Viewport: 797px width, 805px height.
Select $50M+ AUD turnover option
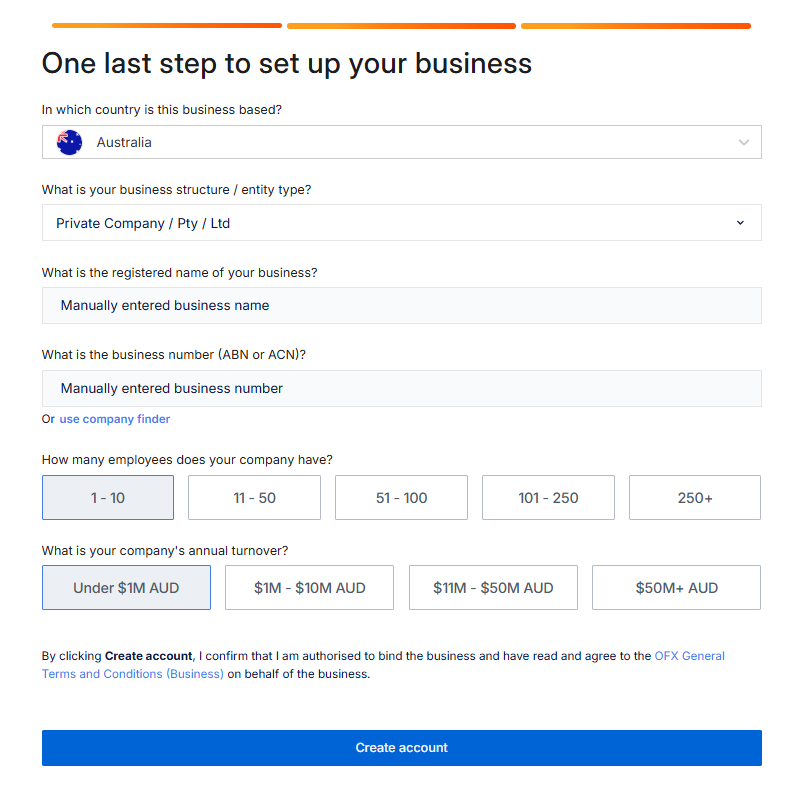click(x=676, y=588)
